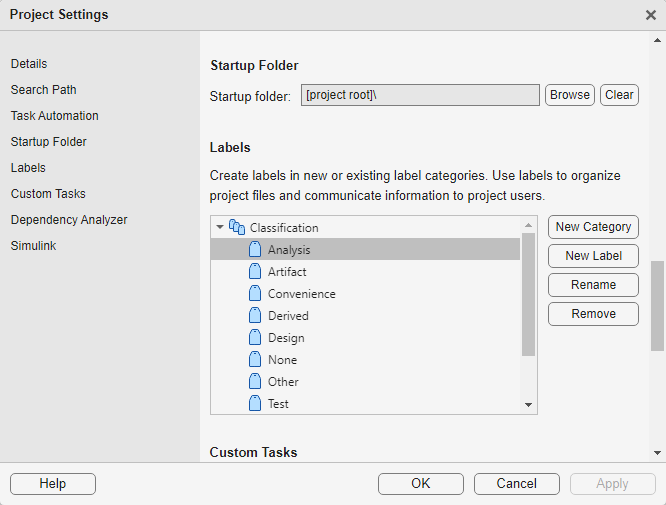Click the Derived label tag icon
This screenshot has height=505, width=666.
click(x=254, y=316)
